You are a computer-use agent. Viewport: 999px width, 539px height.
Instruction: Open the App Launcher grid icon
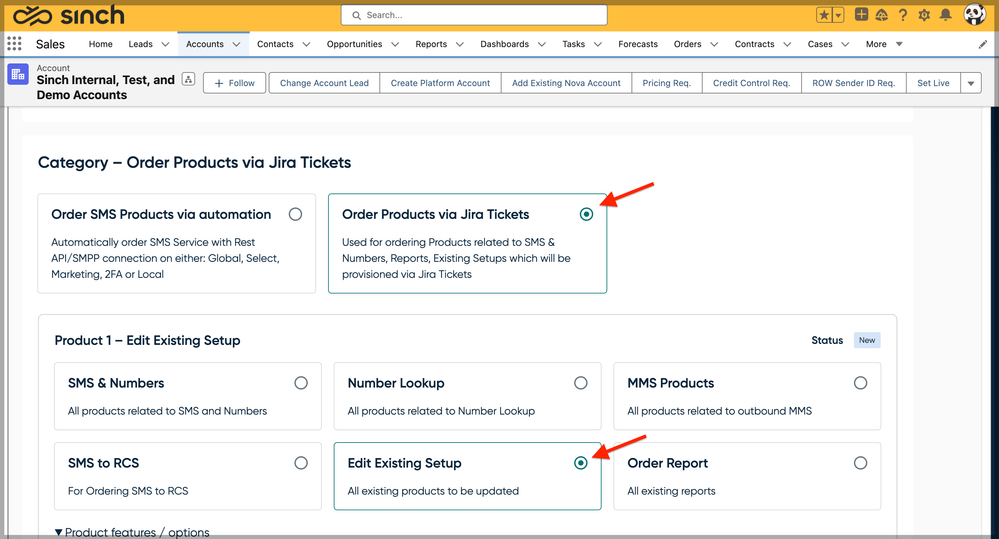click(14, 44)
